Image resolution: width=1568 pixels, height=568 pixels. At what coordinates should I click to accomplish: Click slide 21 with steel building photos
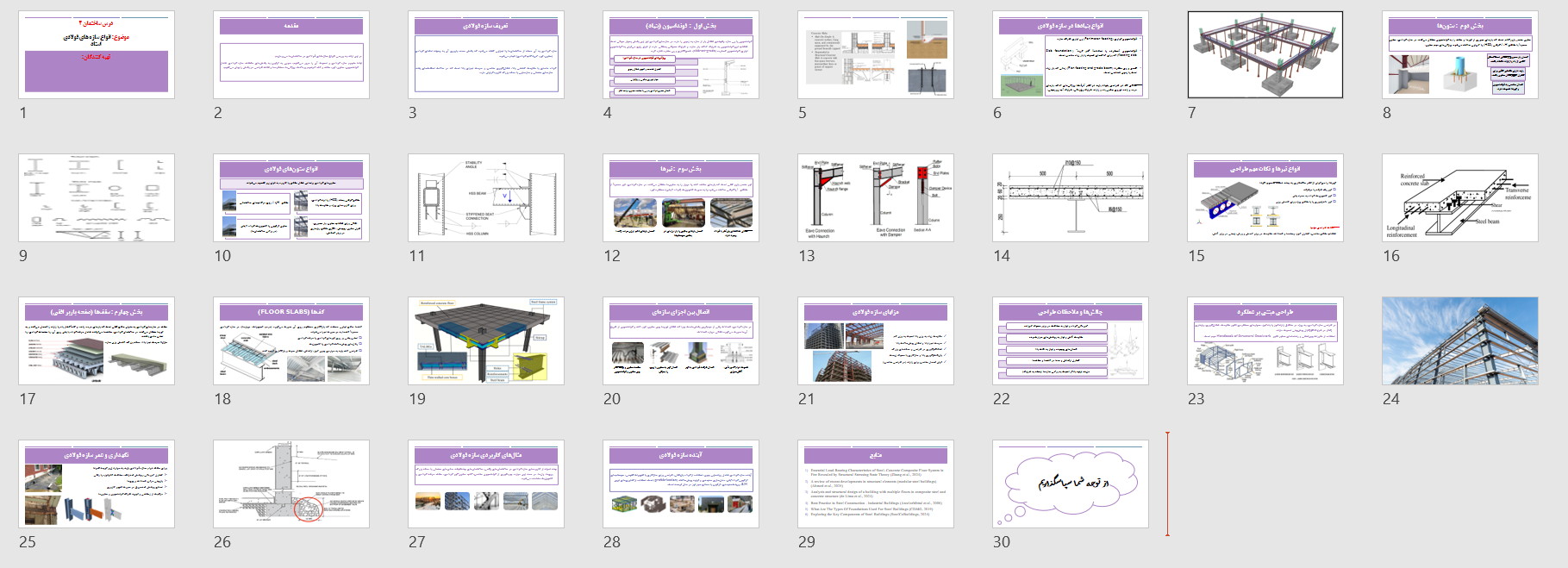(x=876, y=340)
